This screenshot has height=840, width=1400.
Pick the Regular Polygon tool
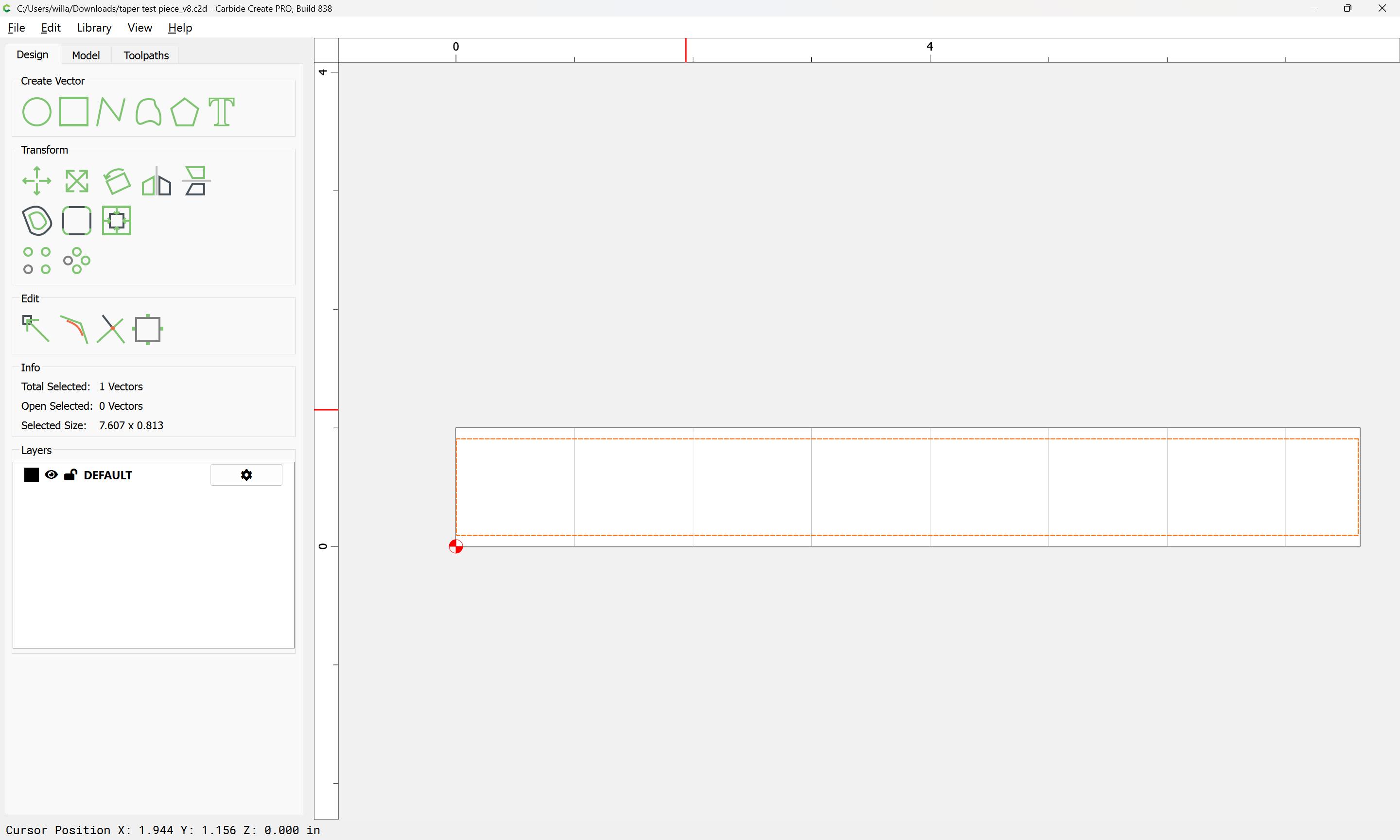(184, 111)
